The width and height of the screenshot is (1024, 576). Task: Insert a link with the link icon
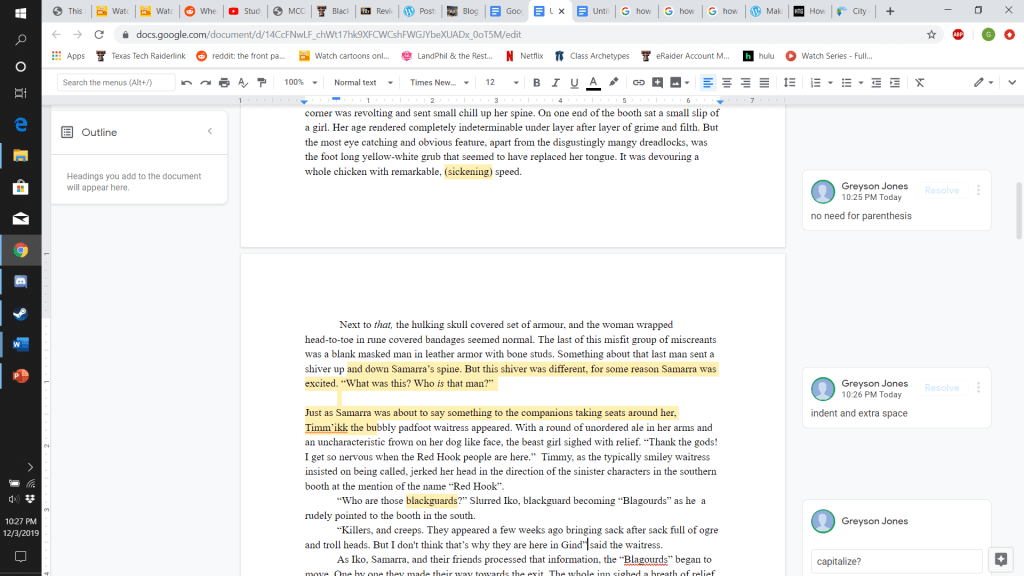tap(638, 82)
